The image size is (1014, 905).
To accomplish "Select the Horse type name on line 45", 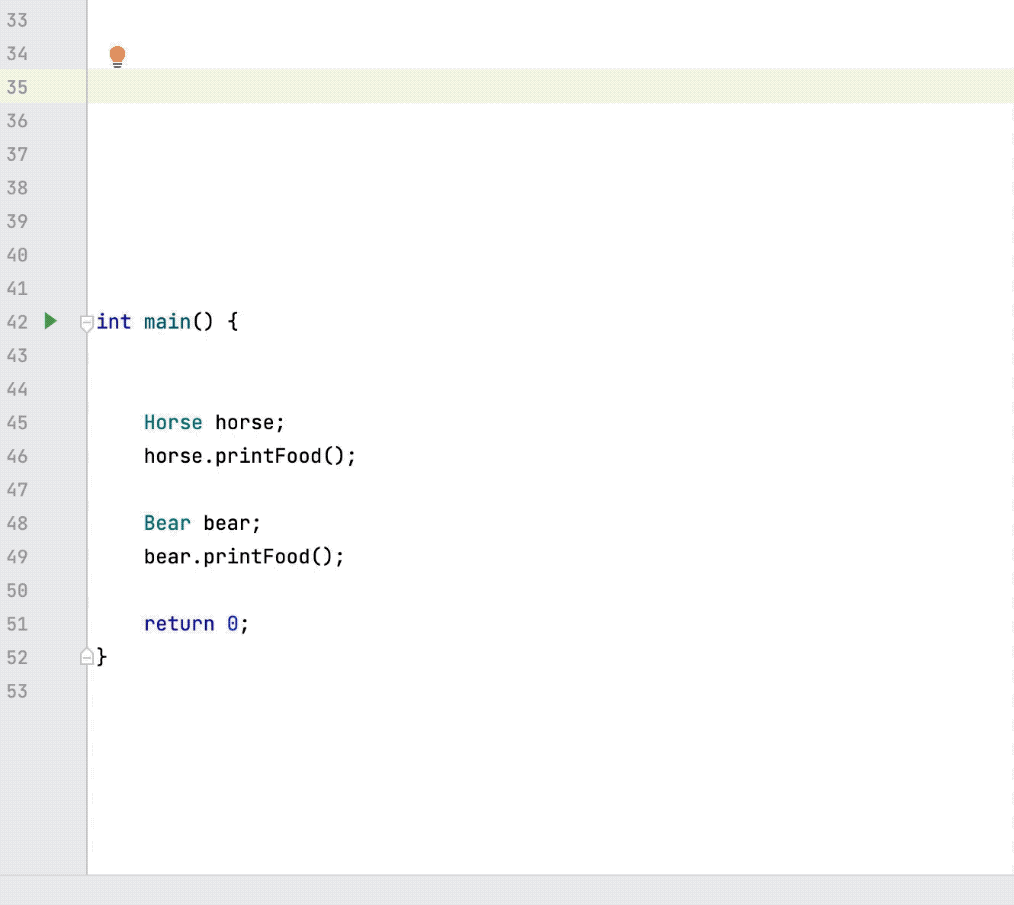I will coord(173,422).
